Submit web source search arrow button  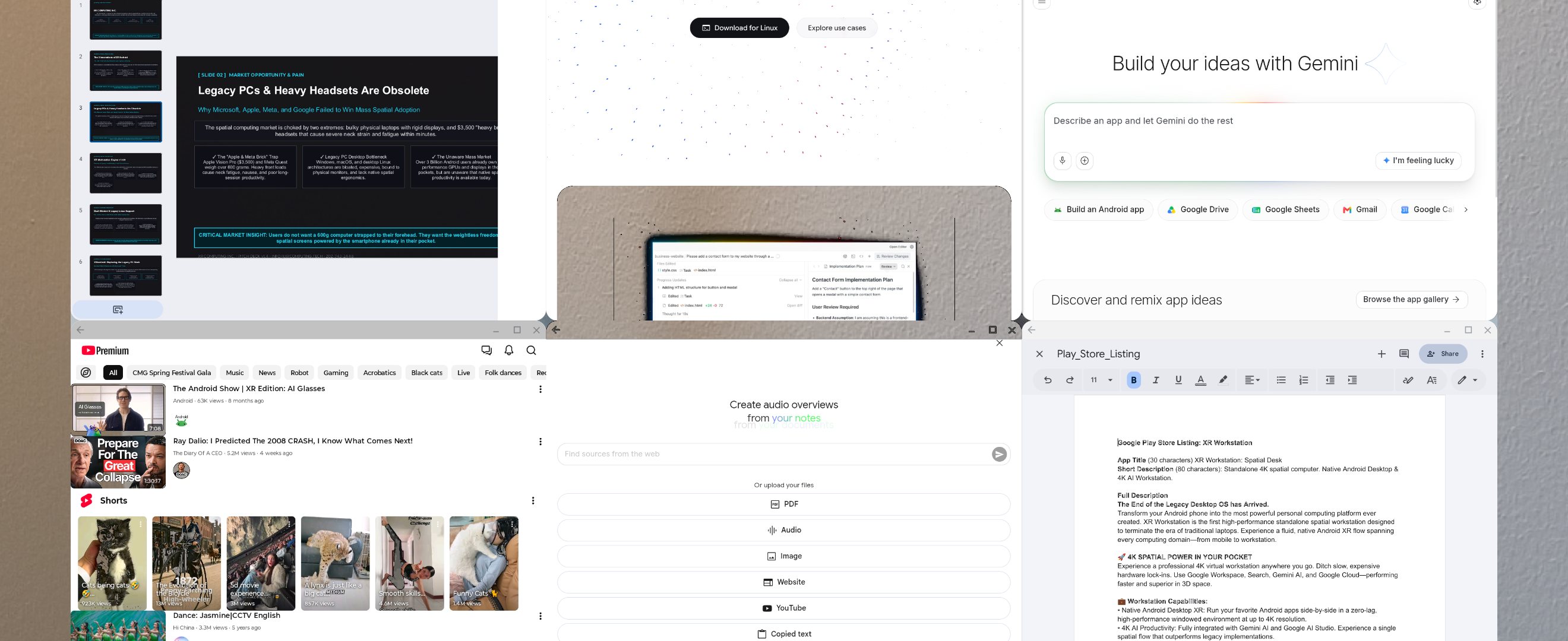[x=999, y=454]
